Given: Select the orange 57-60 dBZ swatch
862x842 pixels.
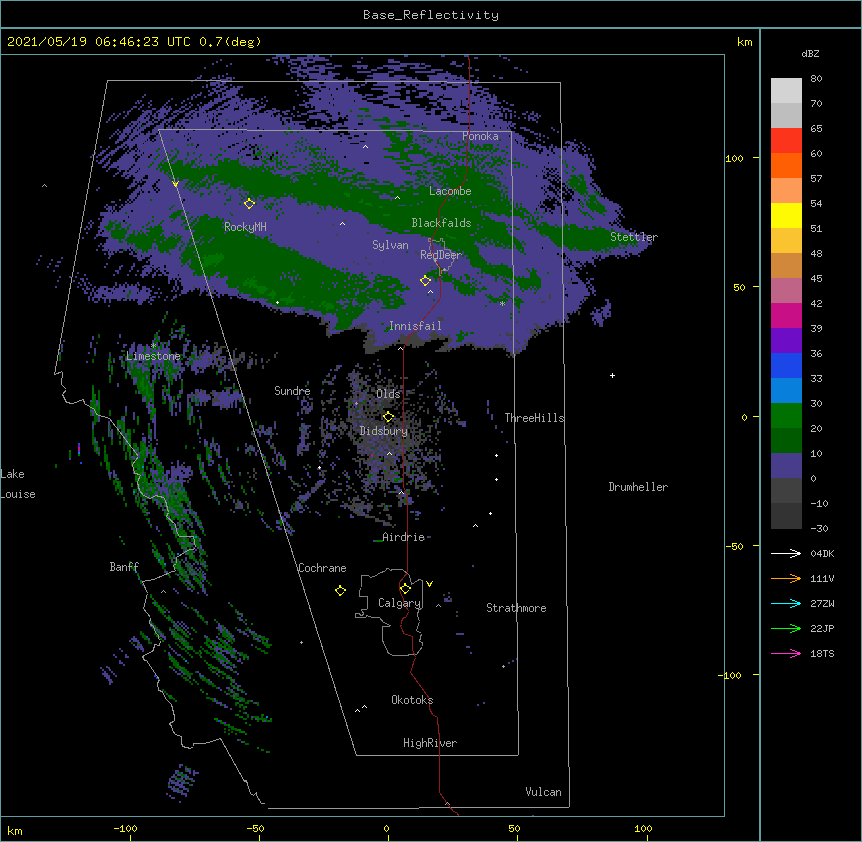Looking at the screenshot, I should pos(786,165).
